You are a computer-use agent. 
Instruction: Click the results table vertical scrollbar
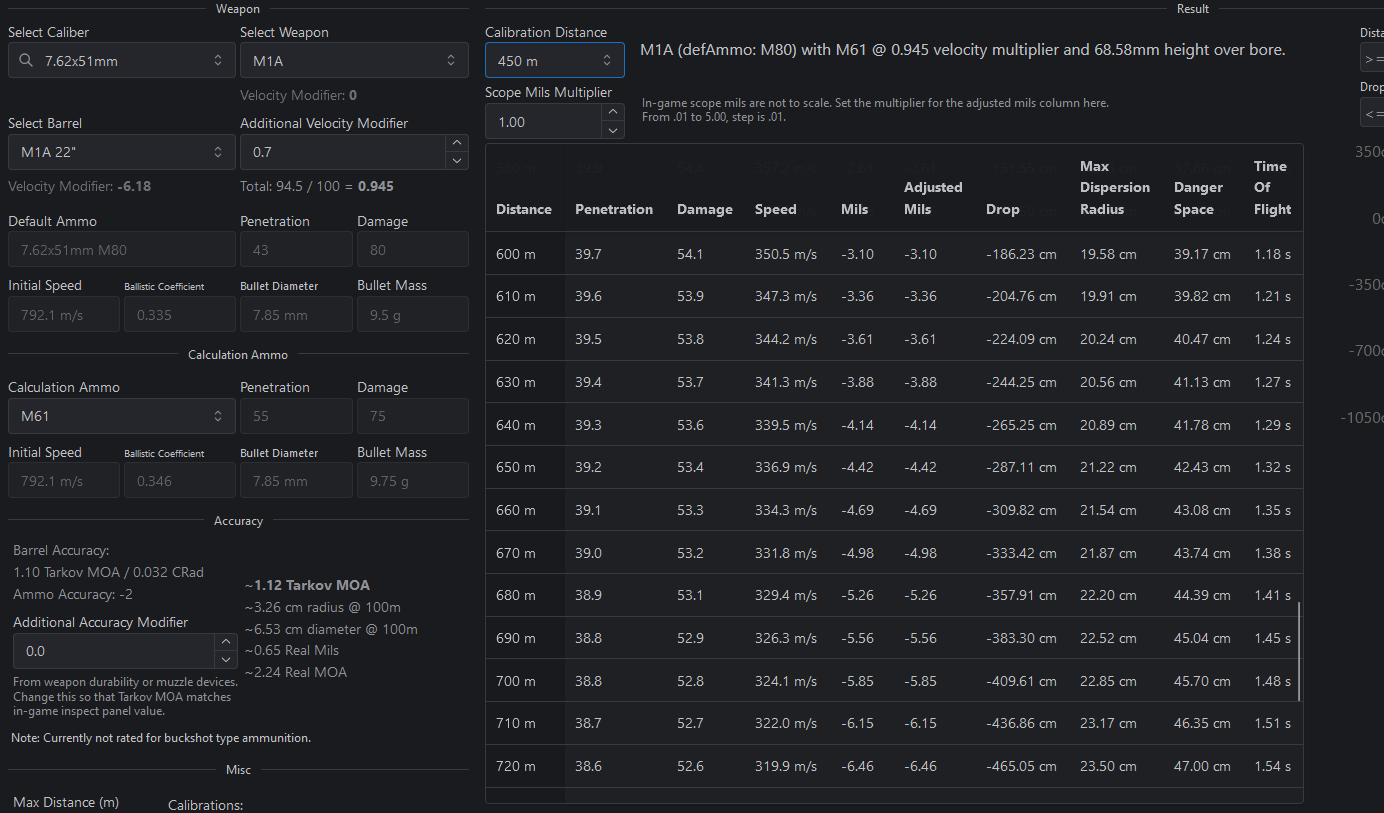pos(1299,652)
